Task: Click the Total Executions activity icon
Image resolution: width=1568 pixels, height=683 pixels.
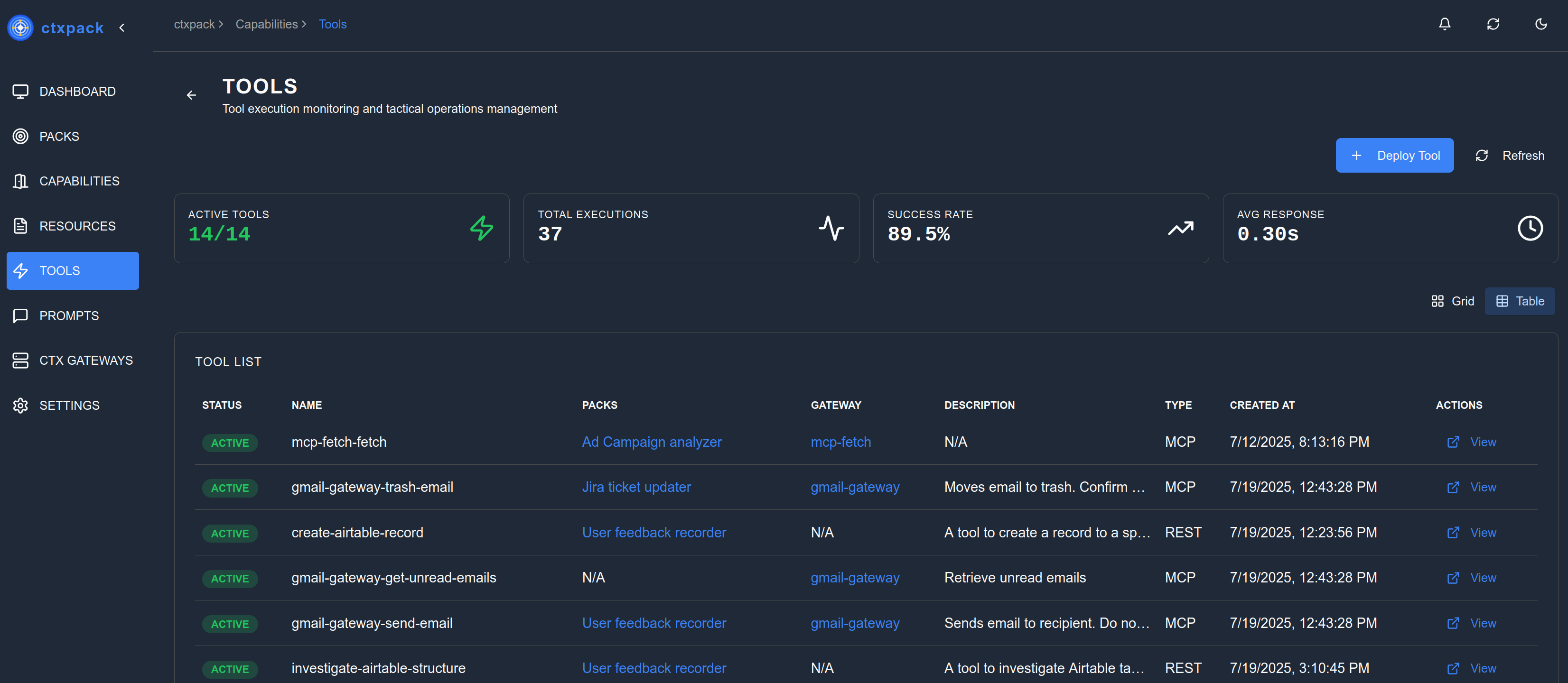Action: click(831, 228)
